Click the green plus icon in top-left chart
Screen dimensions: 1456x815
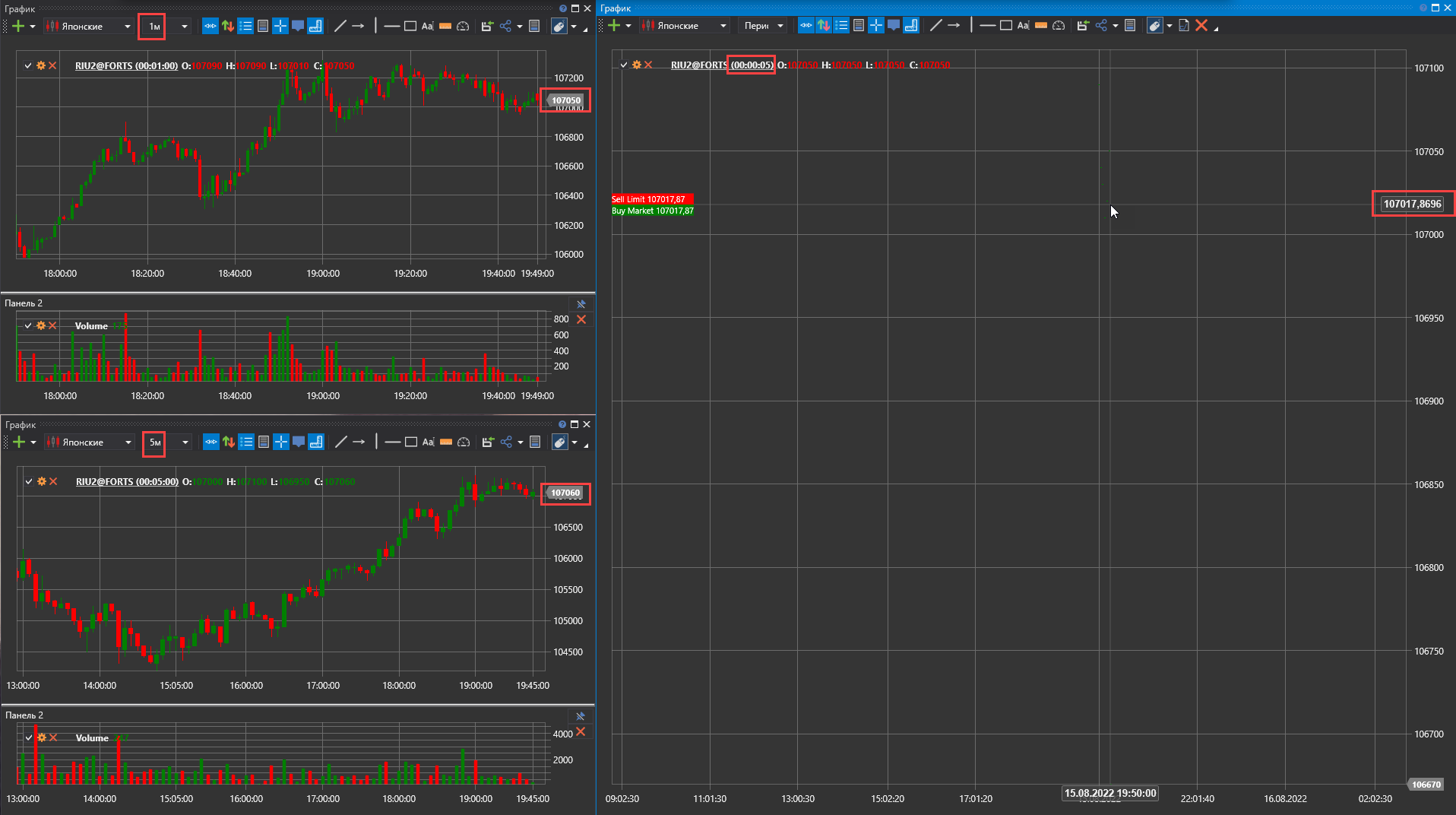(x=18, y=26)
